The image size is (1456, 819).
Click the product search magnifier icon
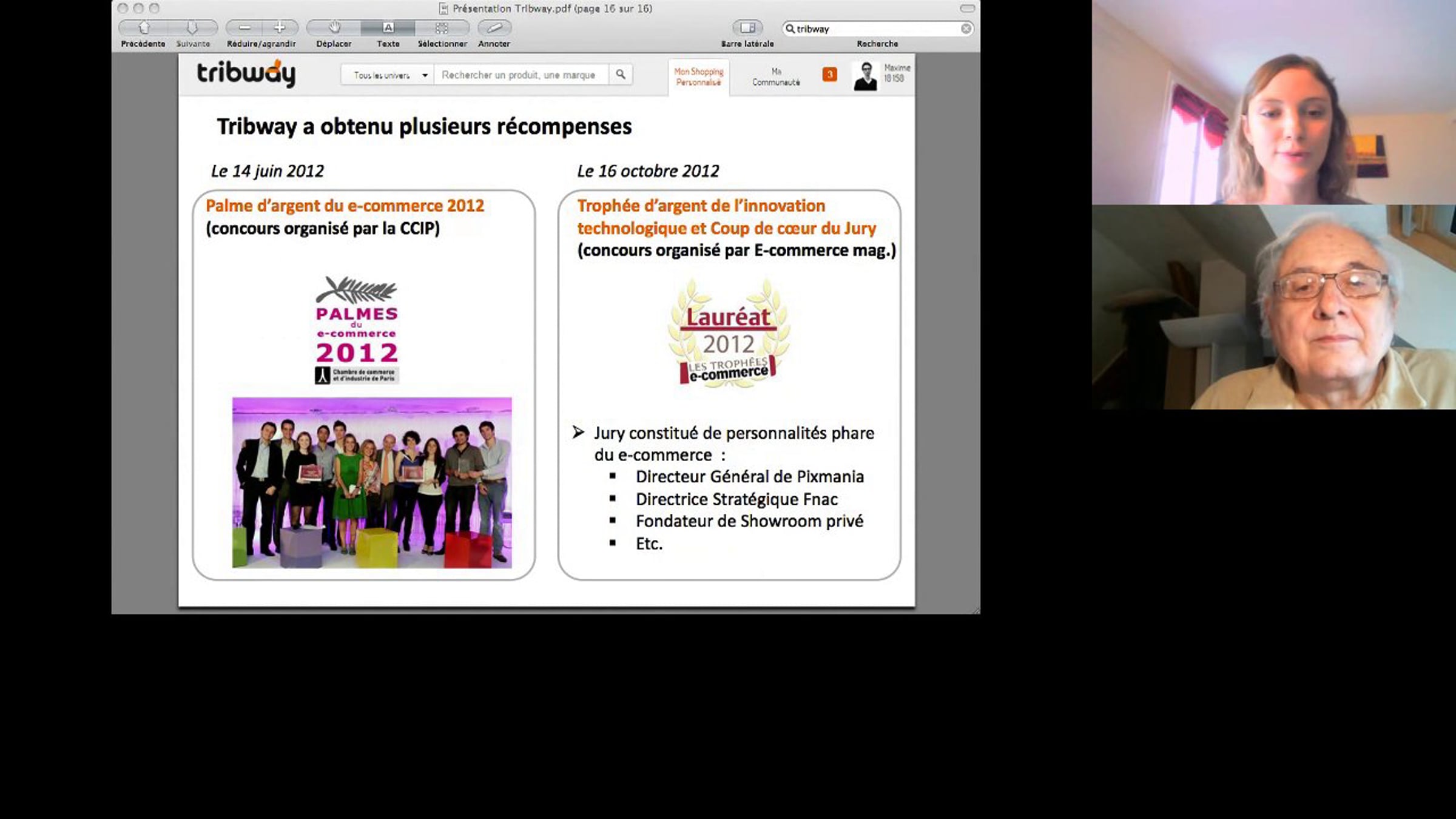(621, 74)
